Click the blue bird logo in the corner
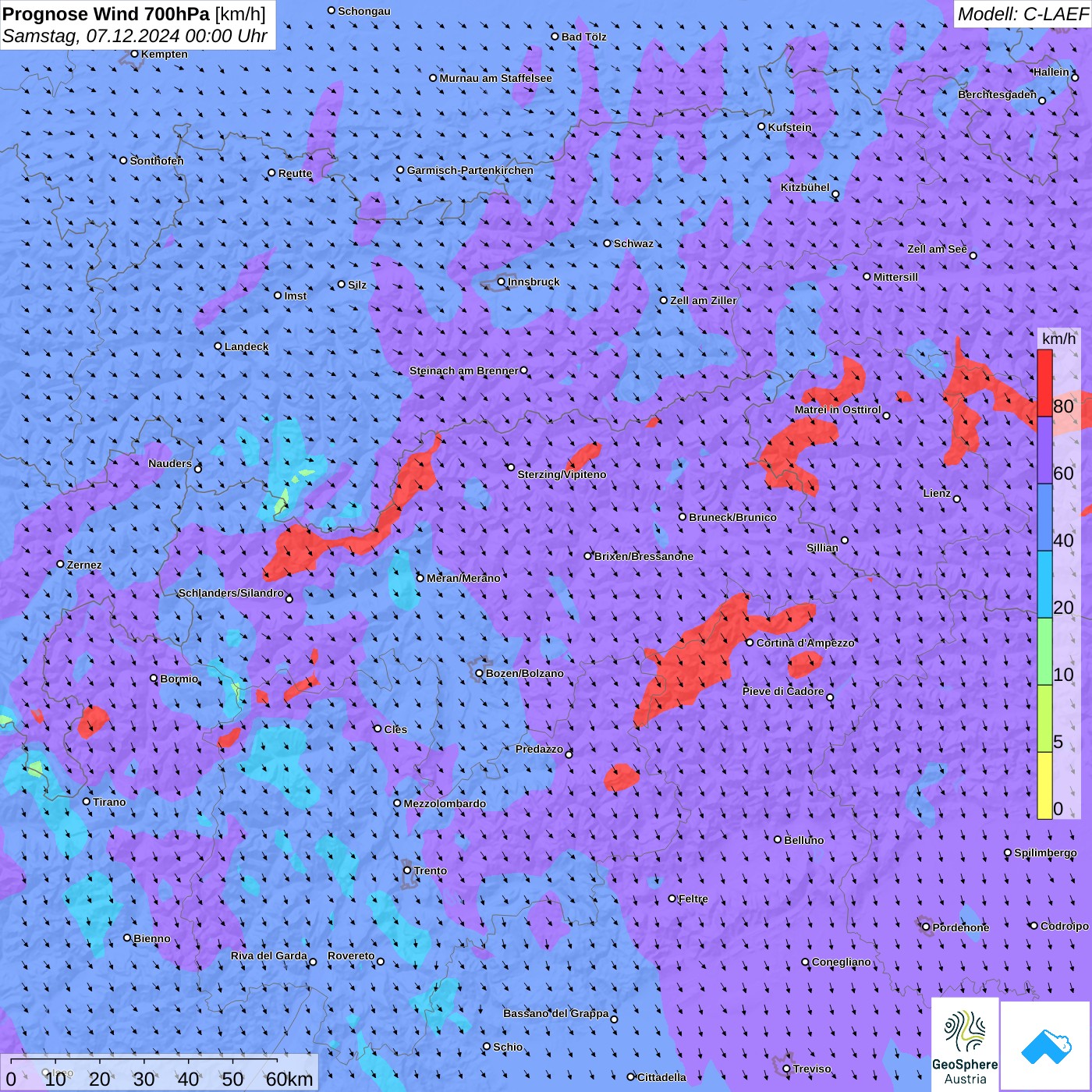Image resolution: width=1092 pixels, height=1092 pixels. 1045,1046
